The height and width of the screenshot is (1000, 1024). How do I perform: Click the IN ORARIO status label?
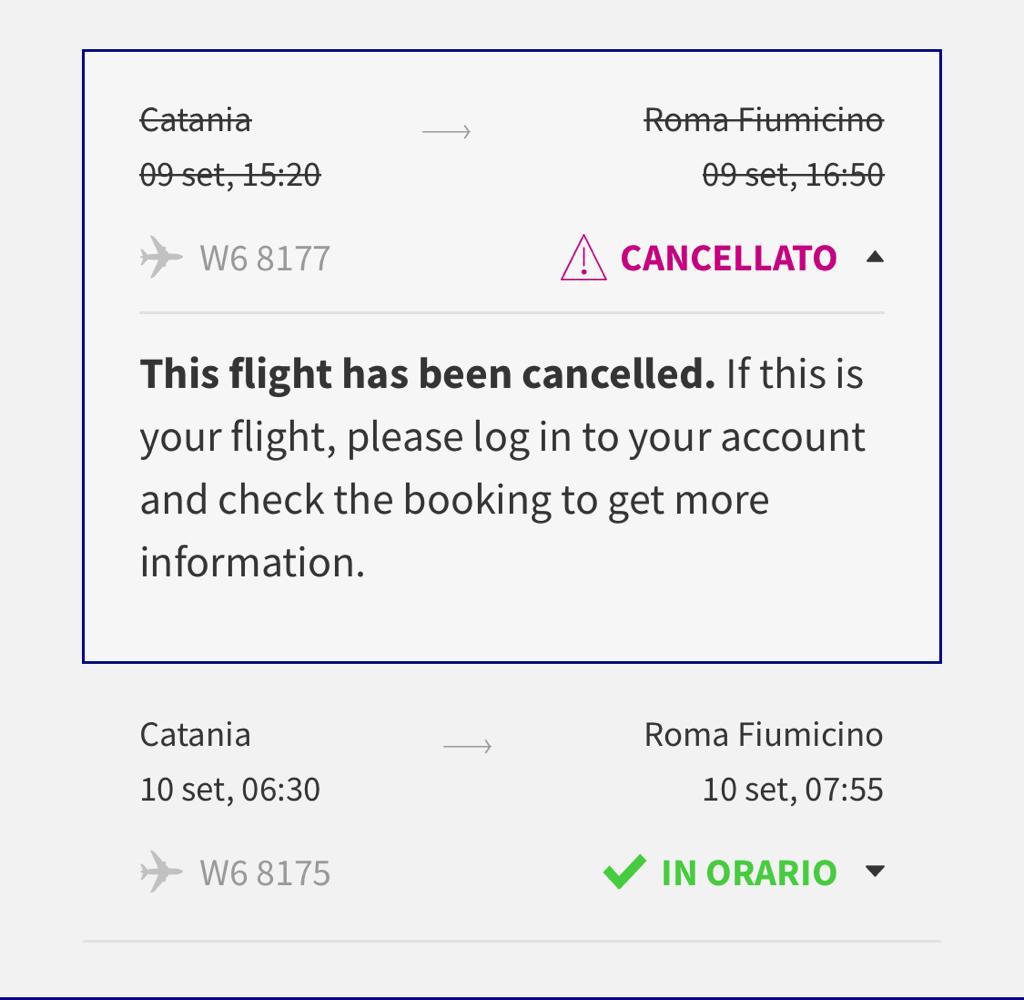748,872
